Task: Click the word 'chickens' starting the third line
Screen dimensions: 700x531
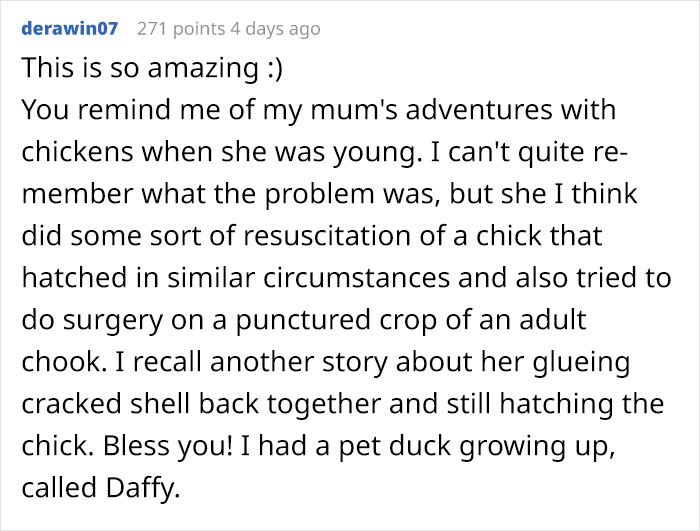Action: point(77,151)
